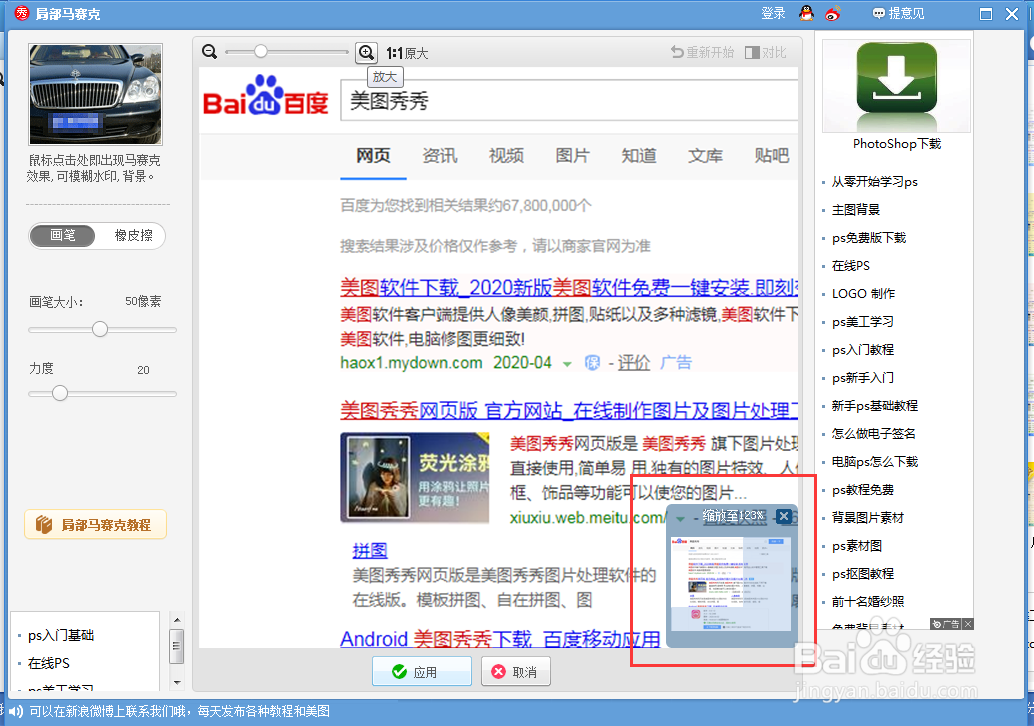Open the 提意见 feedback link
Image resolution: width=1034 pixels, height=726 pixels.
coord(898,13)
